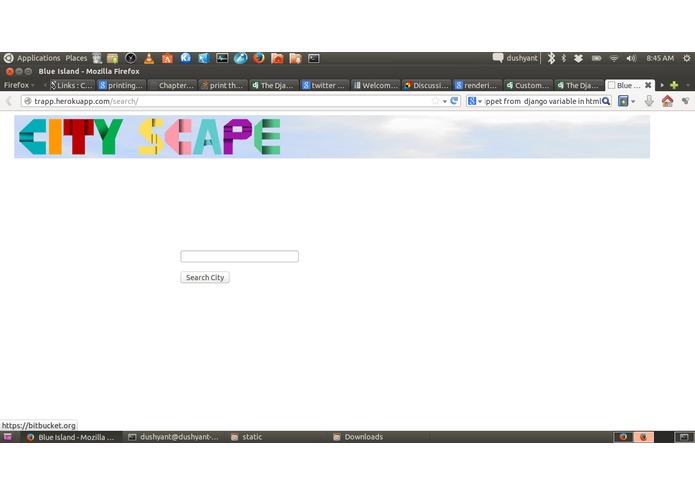
Task: Switch to the Links : C... tab
Action: point(71,85)
